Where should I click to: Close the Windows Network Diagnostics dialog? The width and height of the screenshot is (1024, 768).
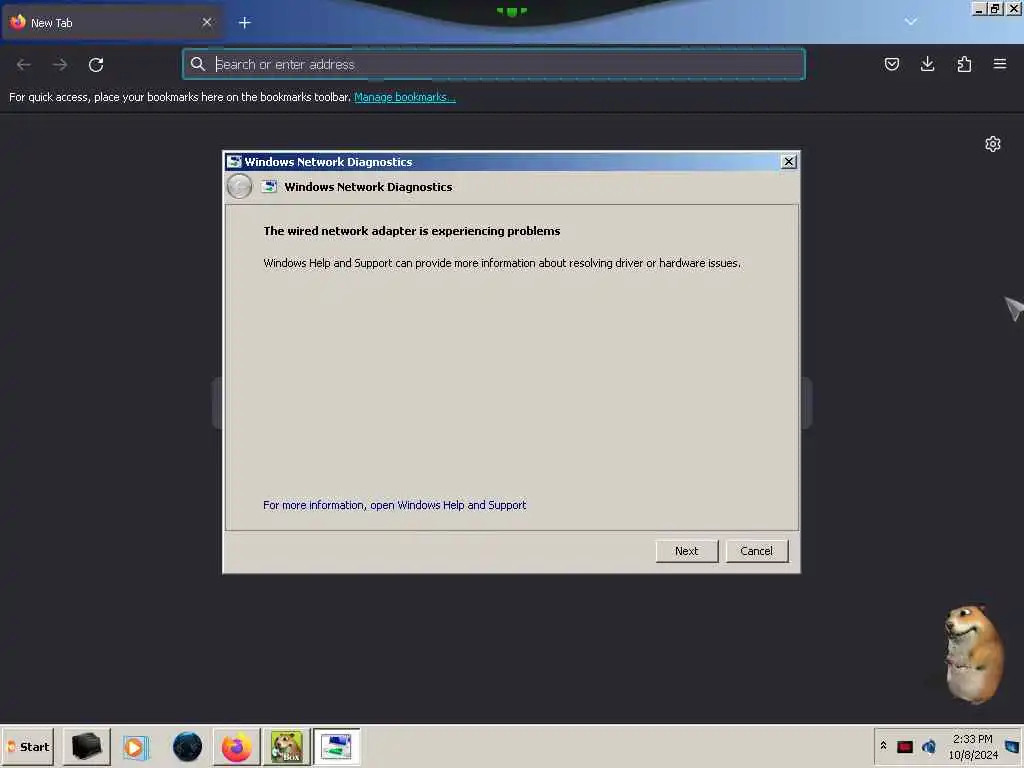[x=788, y=161]
